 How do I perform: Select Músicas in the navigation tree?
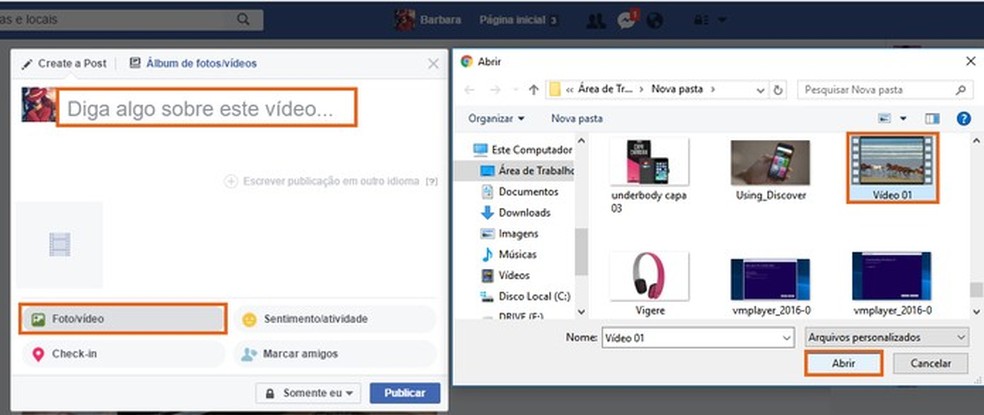pyautogui.click(x=508, y=254)
